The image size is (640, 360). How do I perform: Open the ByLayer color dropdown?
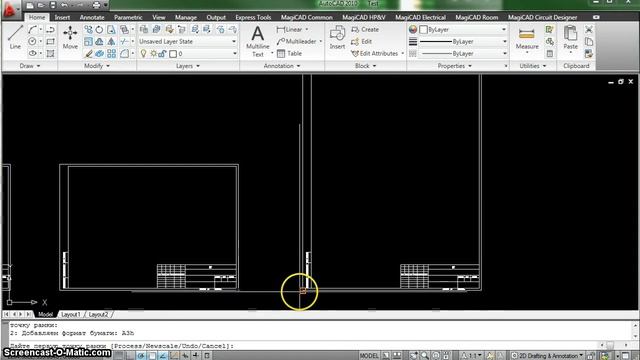click(463, 29)
